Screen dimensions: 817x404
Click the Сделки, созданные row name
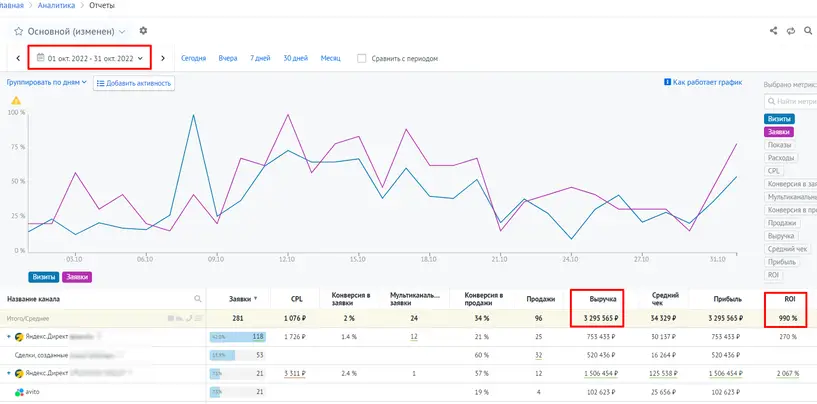click(41, 355)
